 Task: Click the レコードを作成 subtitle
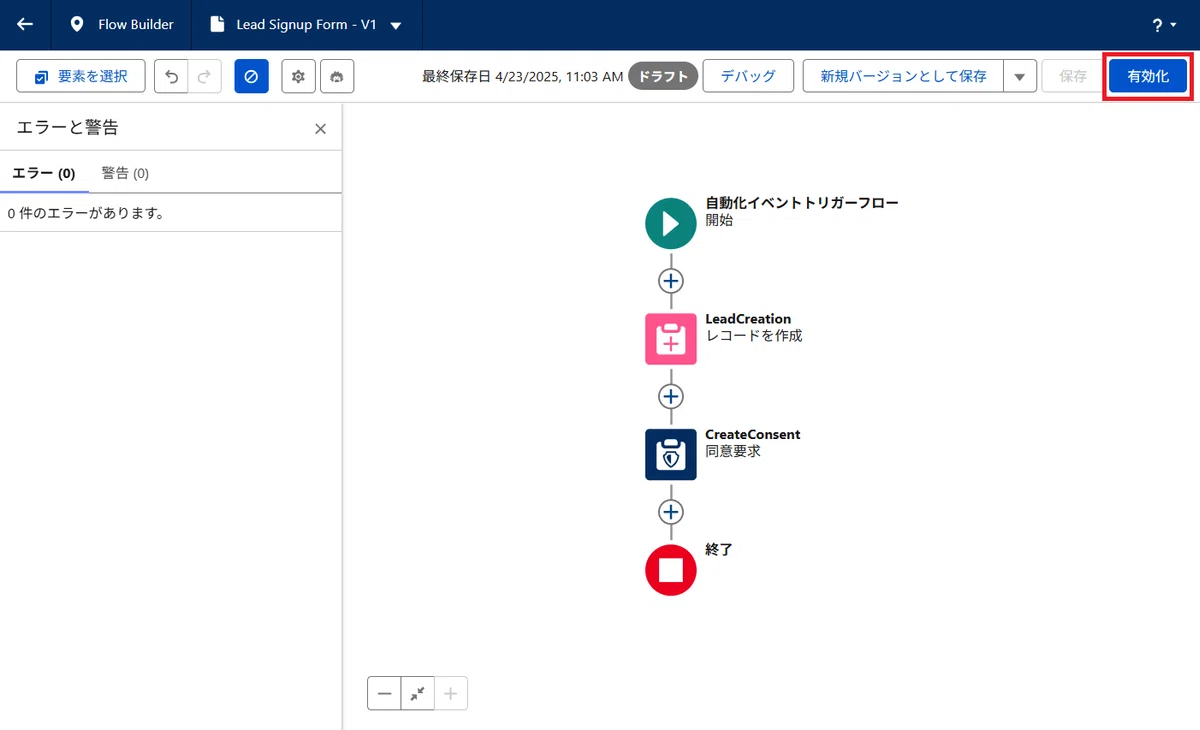click(x=754, y=336)
